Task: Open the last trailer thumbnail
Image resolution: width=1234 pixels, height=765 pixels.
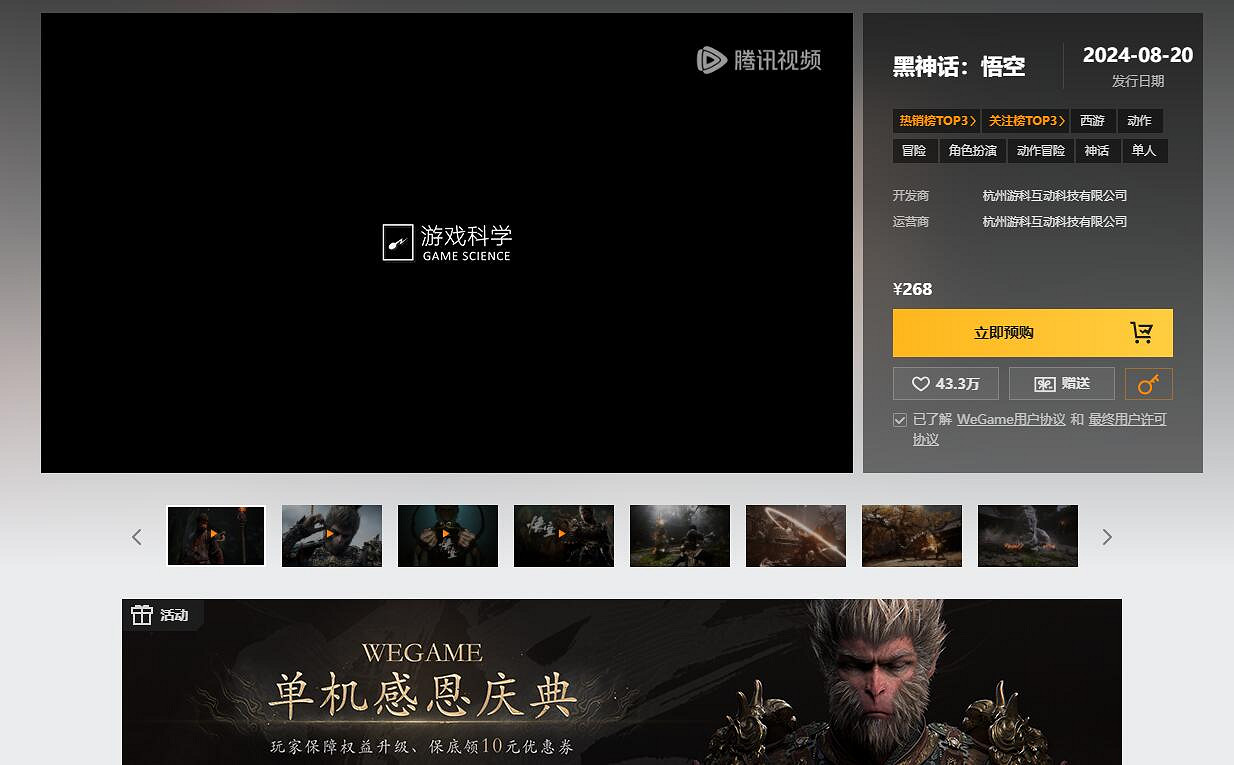Action: coord(1027,535)
